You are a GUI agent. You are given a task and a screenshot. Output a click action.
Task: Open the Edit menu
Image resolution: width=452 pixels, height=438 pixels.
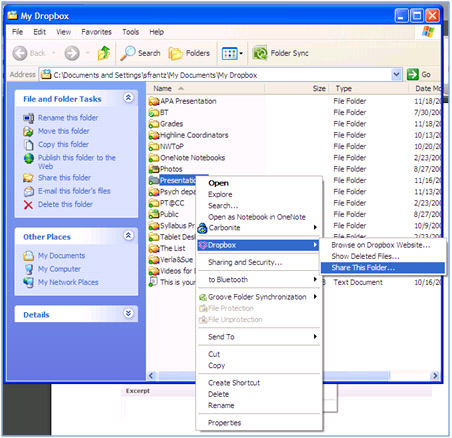39,32
